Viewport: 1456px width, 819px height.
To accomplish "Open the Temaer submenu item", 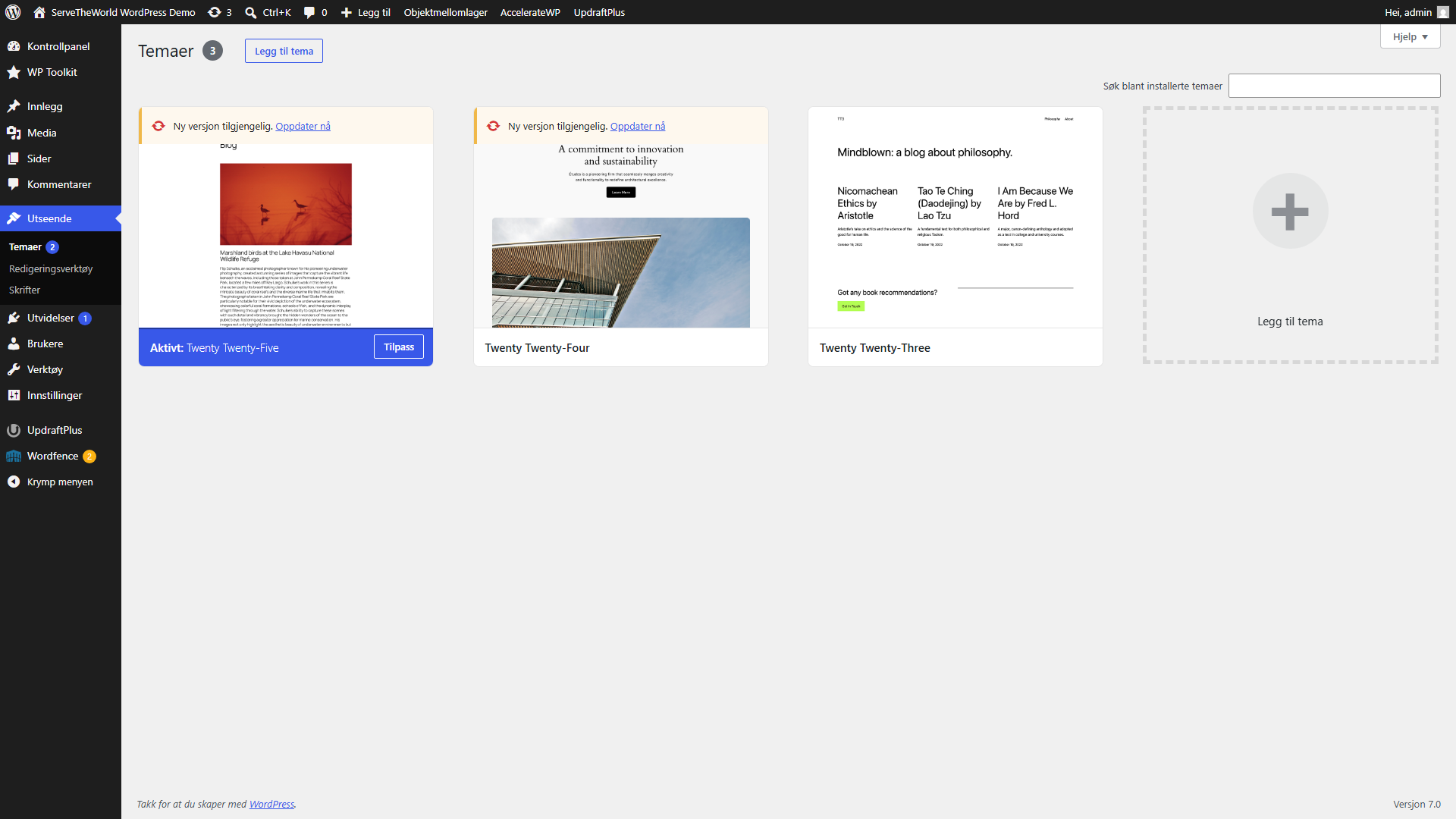I will [25, 247].
